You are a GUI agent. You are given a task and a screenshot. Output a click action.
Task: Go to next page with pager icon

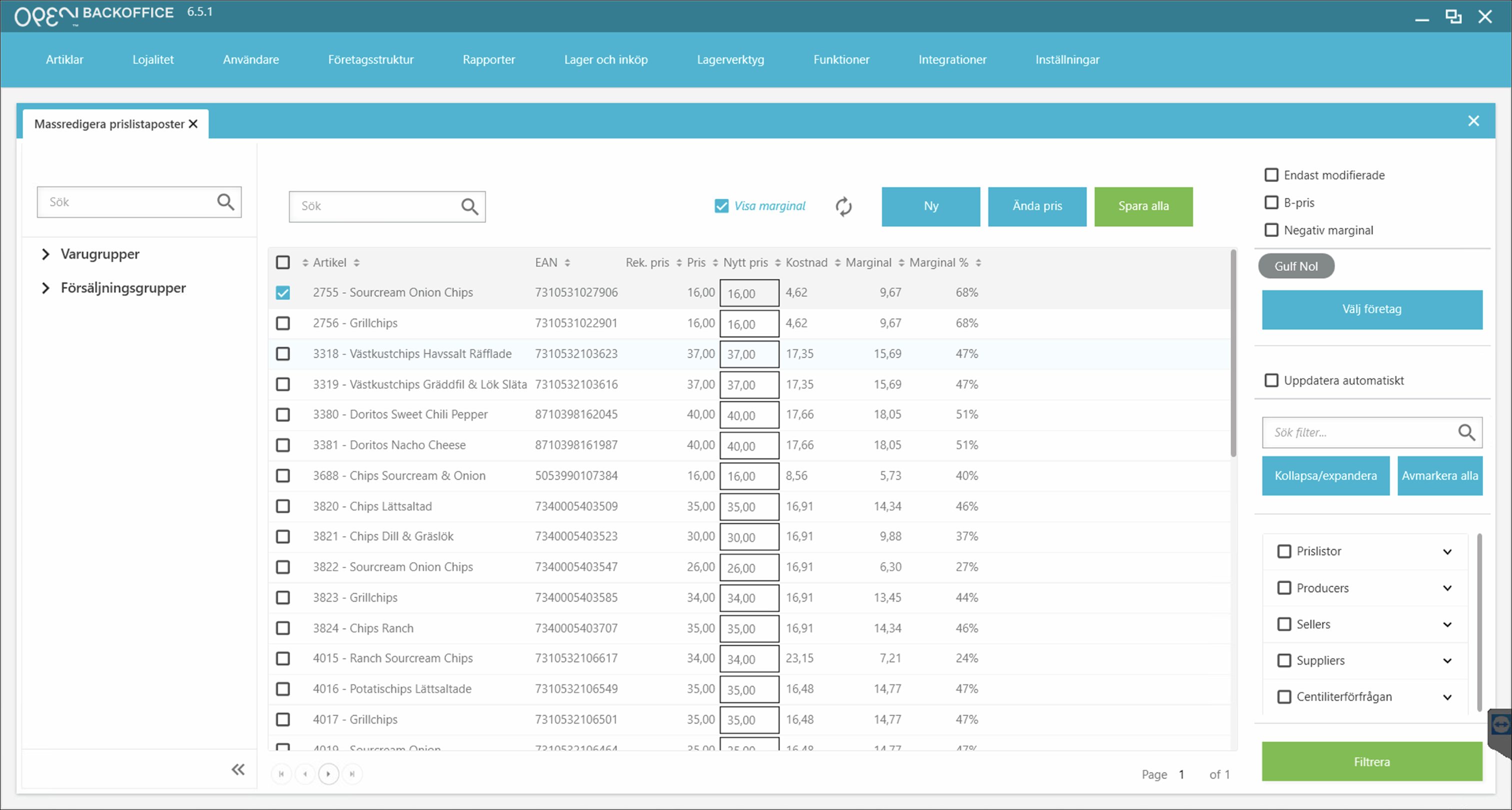point(328,774)
